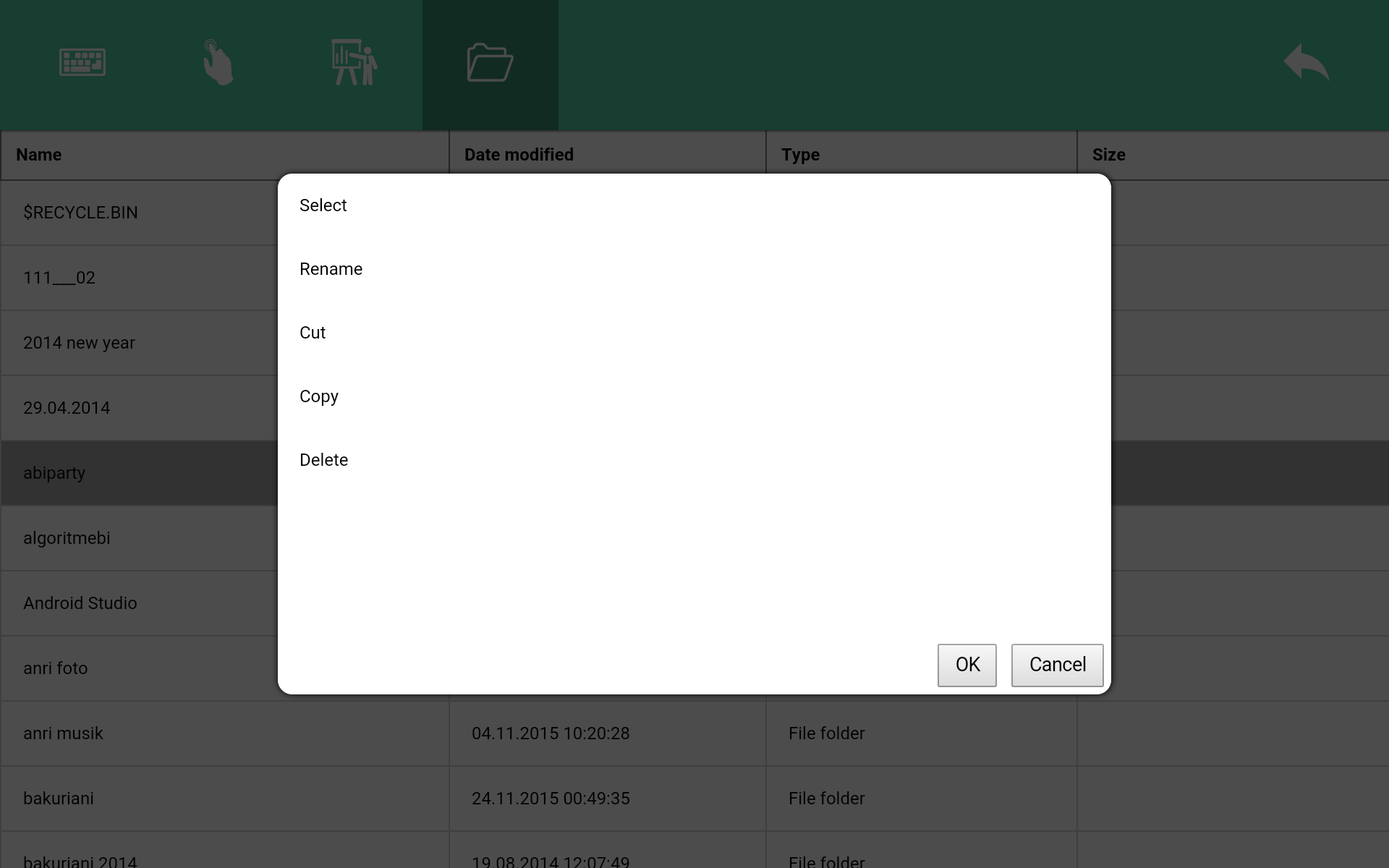The height and width of the screenshot is (868, 1389).
Task: Pick the Copy option
Action: (319, 396)
